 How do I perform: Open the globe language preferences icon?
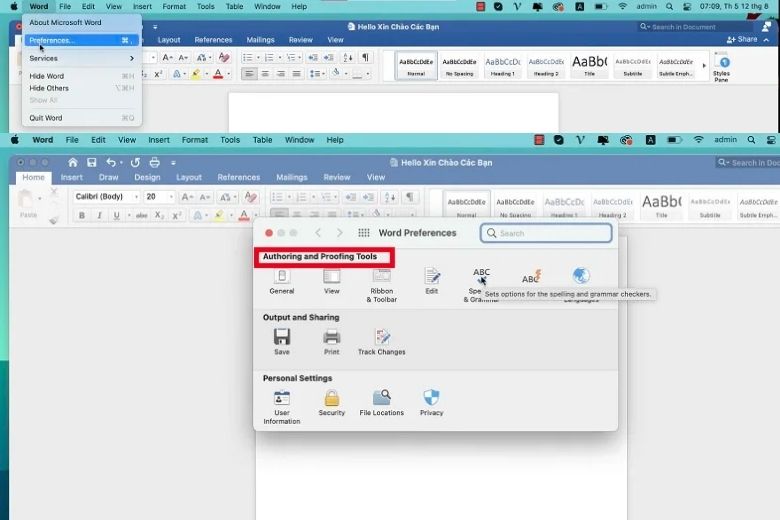581,276
